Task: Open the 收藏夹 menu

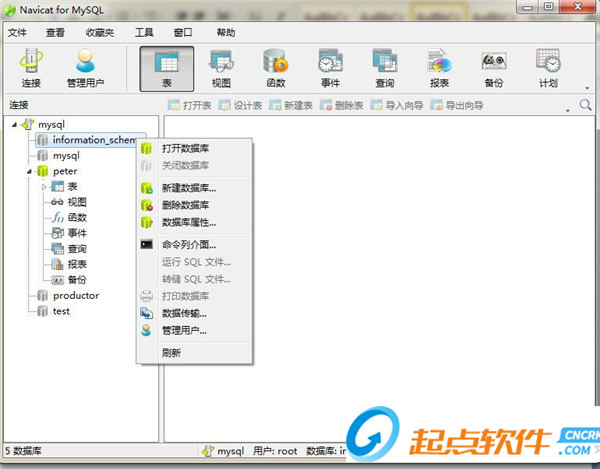Action: 100,33
